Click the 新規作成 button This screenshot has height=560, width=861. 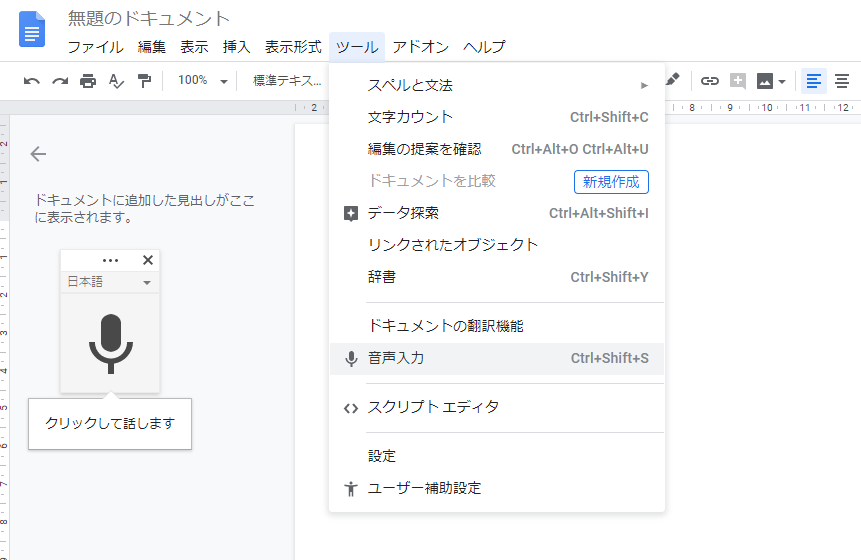[x=611, y=181]
